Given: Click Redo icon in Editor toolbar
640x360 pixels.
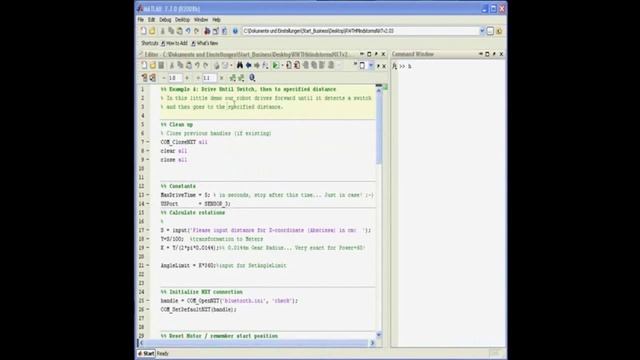Looking at the screenshot, I should click(x=205, y=65).
